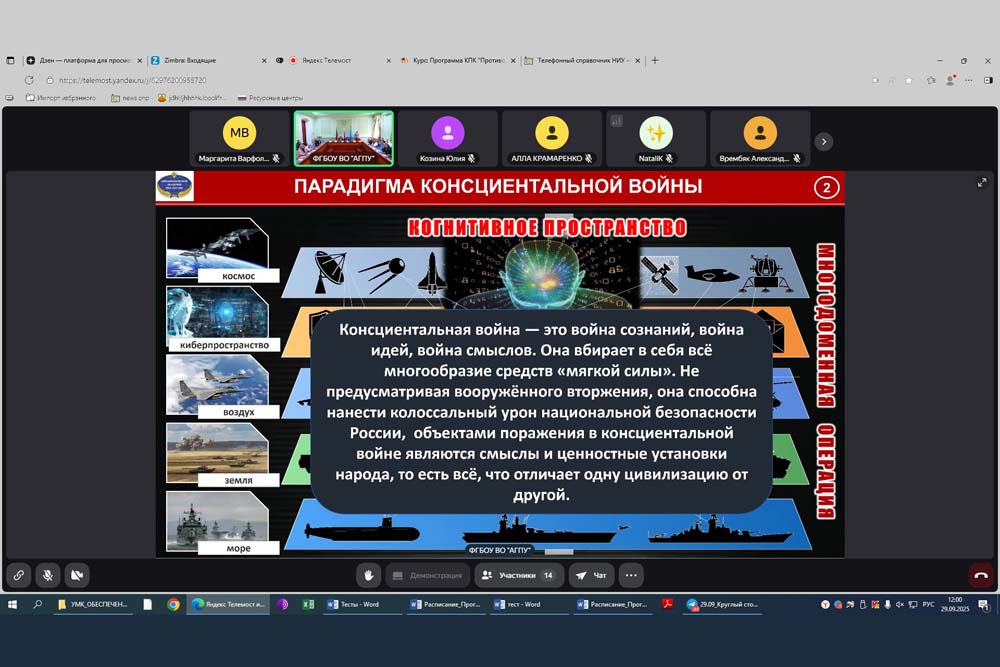The height and width of the screenshot is (667, 1000).
Task: Select the ФГБОУ ВО "АГПУ" video thumbnail
Action: tap(343, 138)
